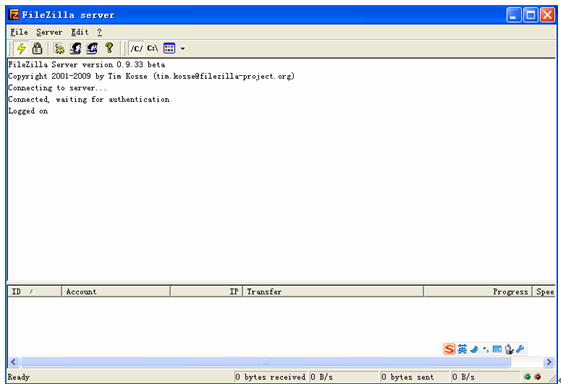Image resolution: width=561 pixels, height=388 pixels.
Task: Click the colorful user list sorting icon
Action: click(169, 48)
